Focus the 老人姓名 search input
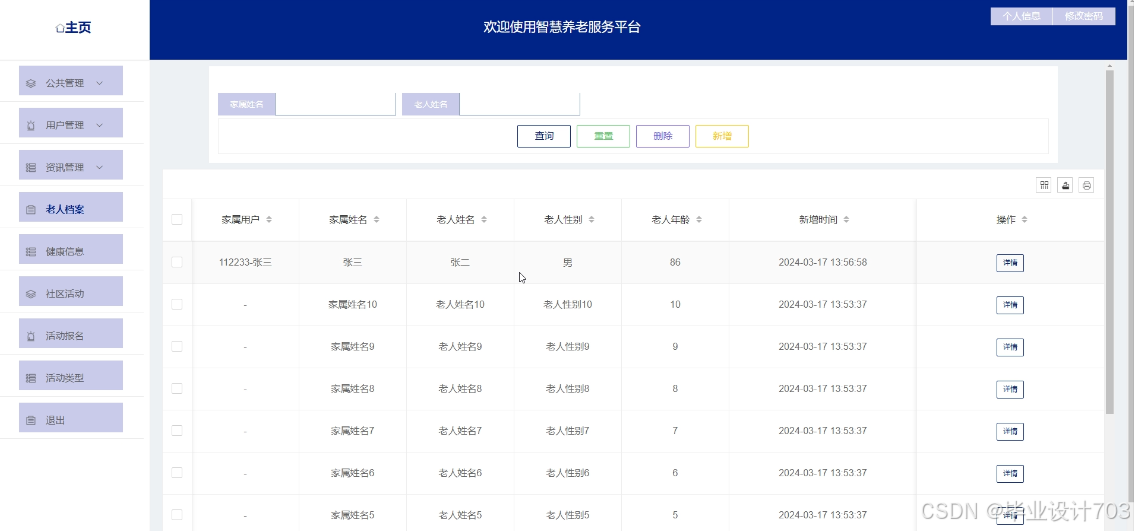The height and width of the screenshot is (531, 1134). click(x=519, y=104)
